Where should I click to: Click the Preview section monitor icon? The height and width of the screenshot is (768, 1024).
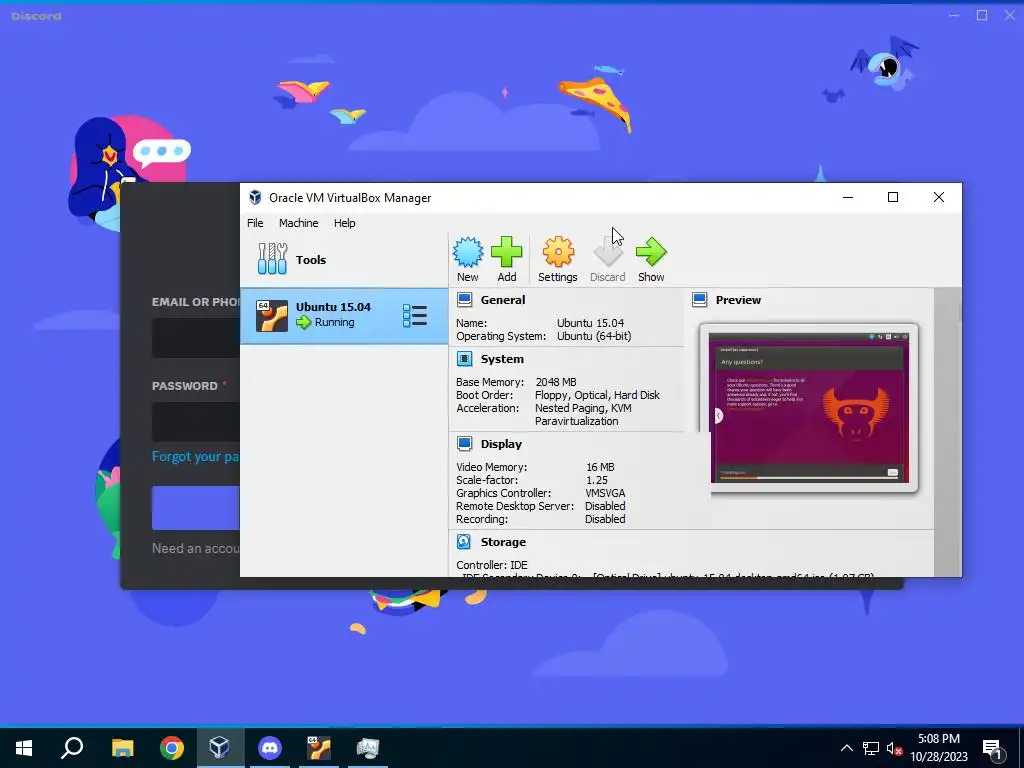pyautogui.click(x=699, y=300)
